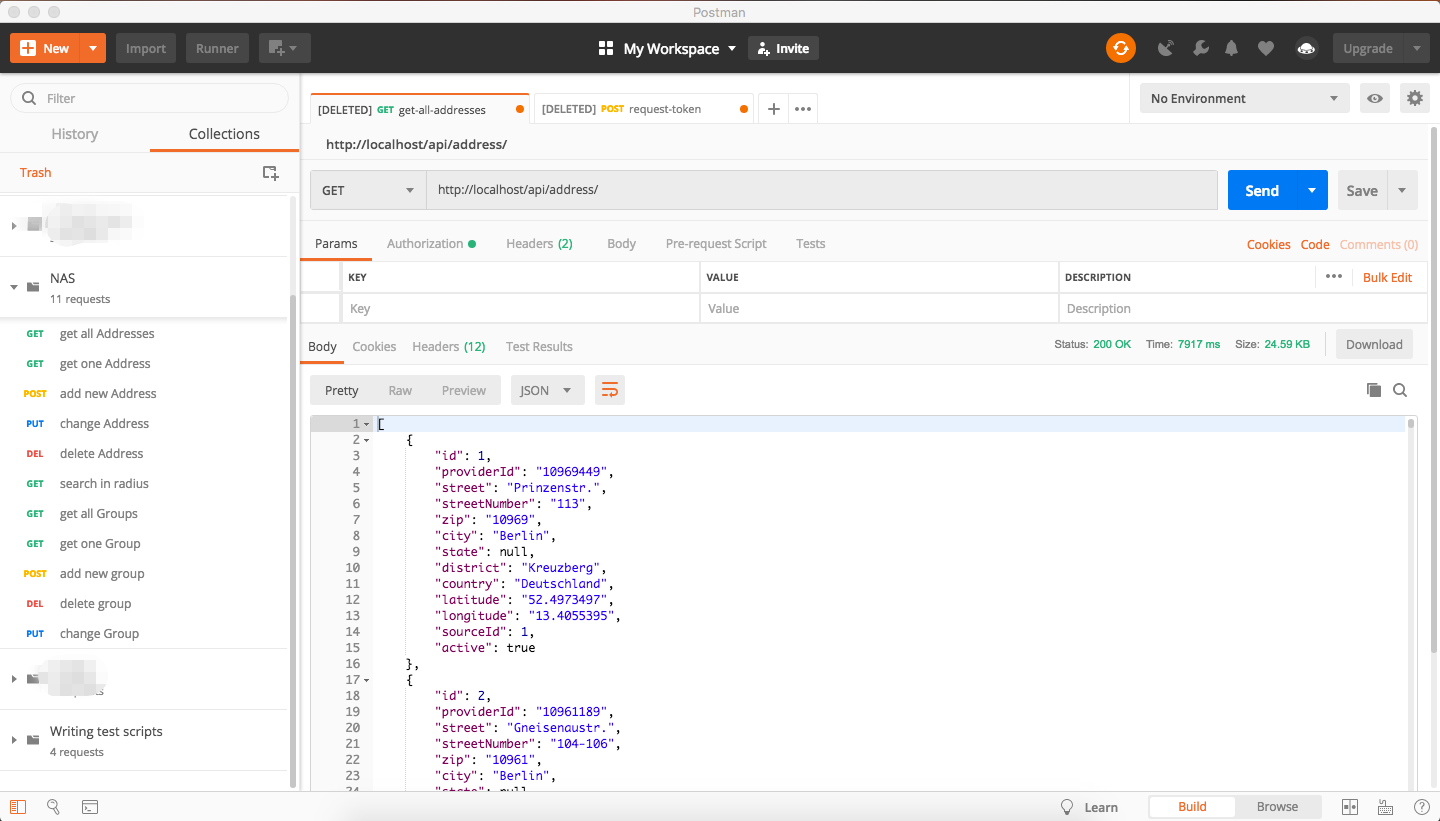Open the satellite capture requests icon
Screen dimensions: 1440x821
pos(1166,48)
